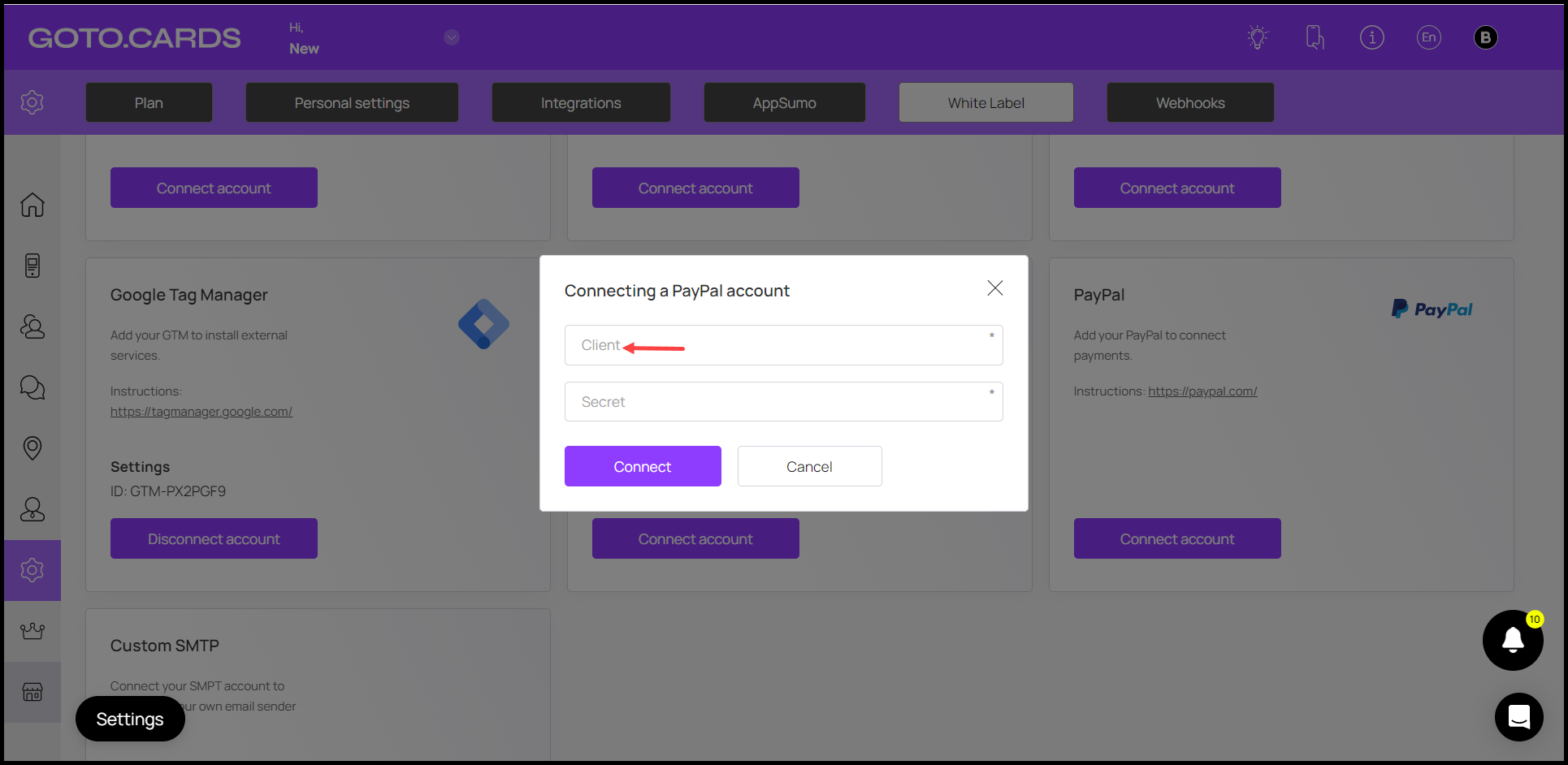1568x765 pixels.
Task: Click the home icon in the sidebar
Action: (32, 205)
